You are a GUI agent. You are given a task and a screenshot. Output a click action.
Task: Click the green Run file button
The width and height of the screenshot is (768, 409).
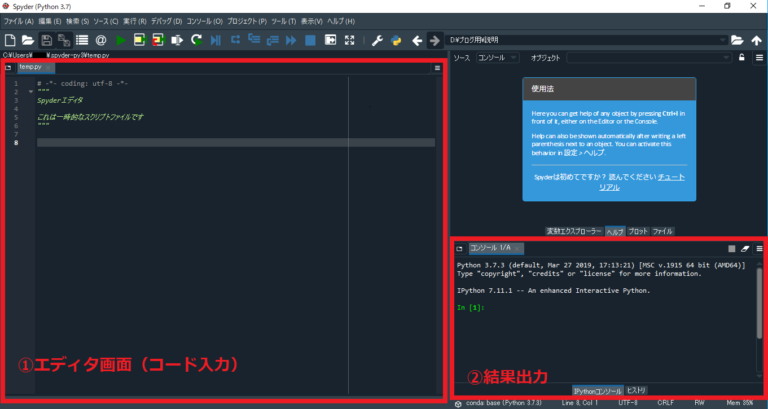pos(120,40)
